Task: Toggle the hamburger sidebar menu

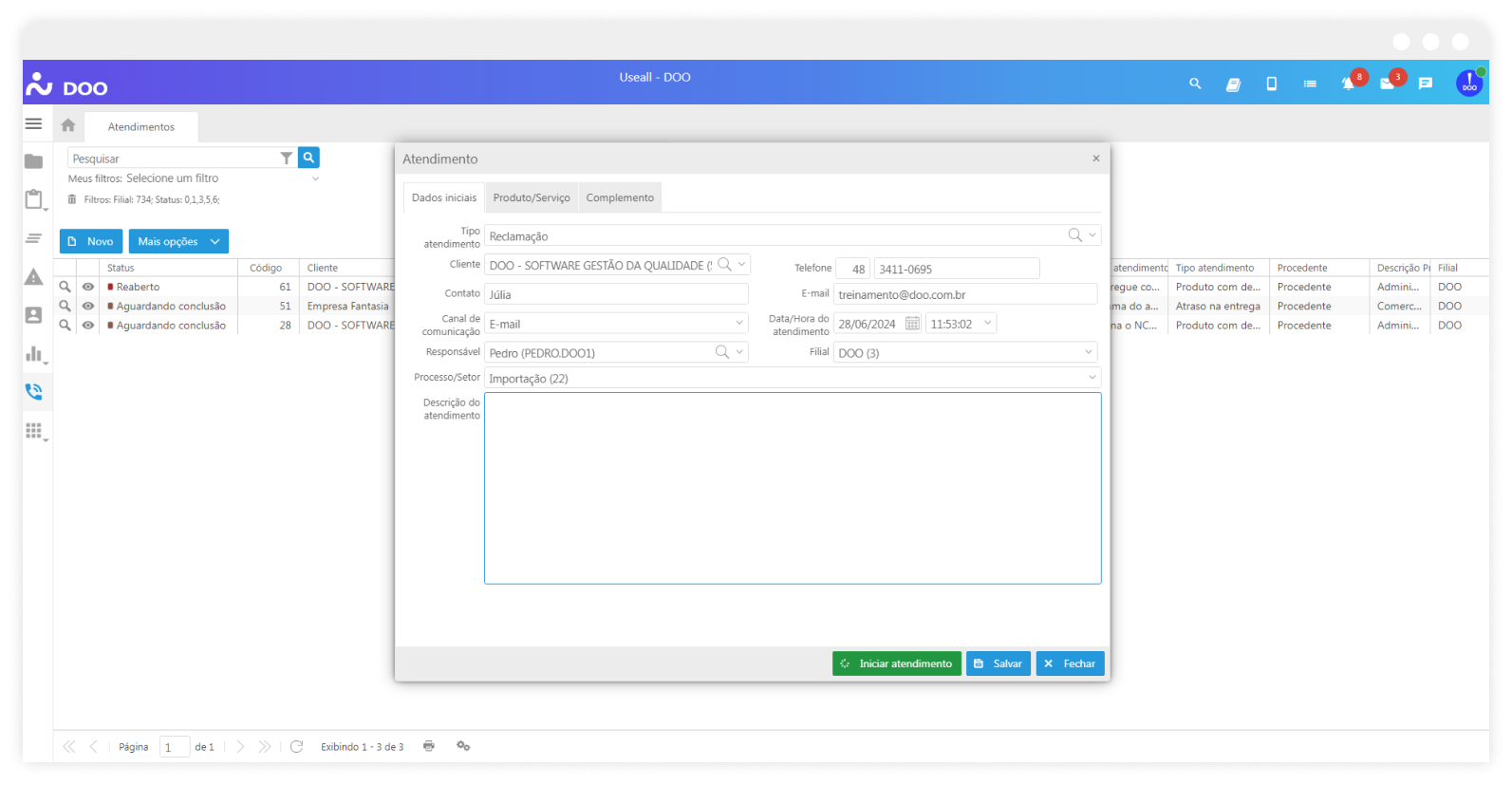Action: point(34,123)
